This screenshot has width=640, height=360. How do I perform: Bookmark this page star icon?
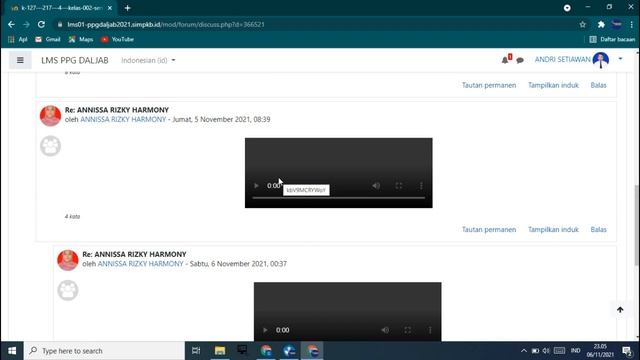582,24
